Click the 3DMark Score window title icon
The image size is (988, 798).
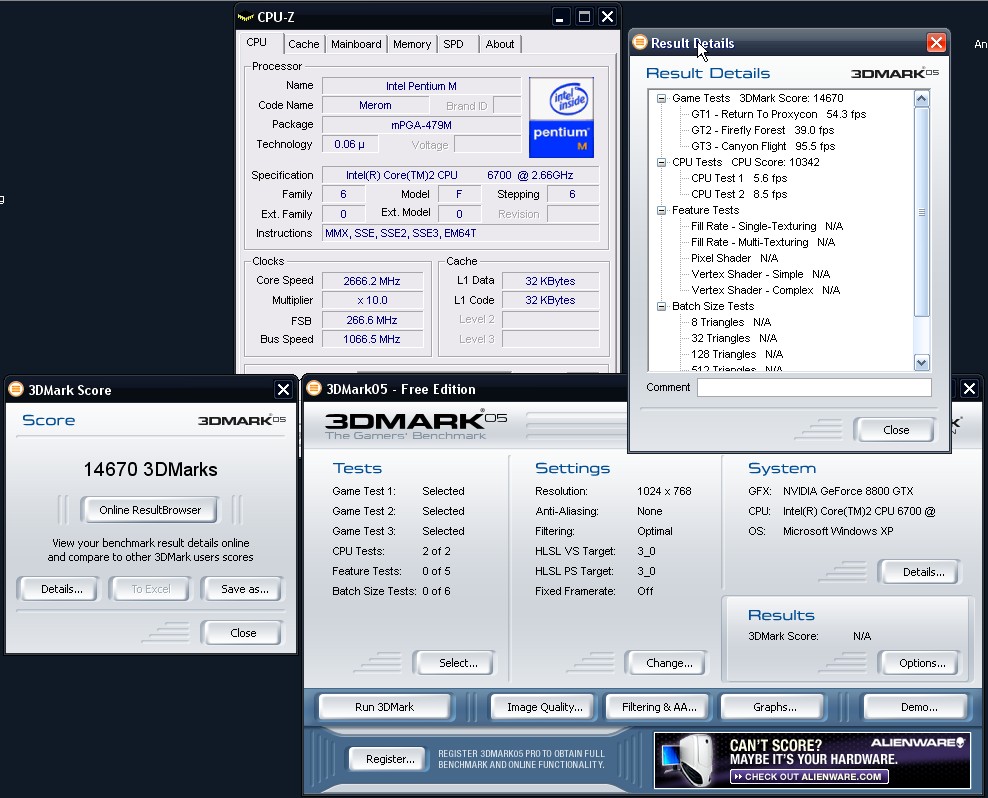pos(16,390)
